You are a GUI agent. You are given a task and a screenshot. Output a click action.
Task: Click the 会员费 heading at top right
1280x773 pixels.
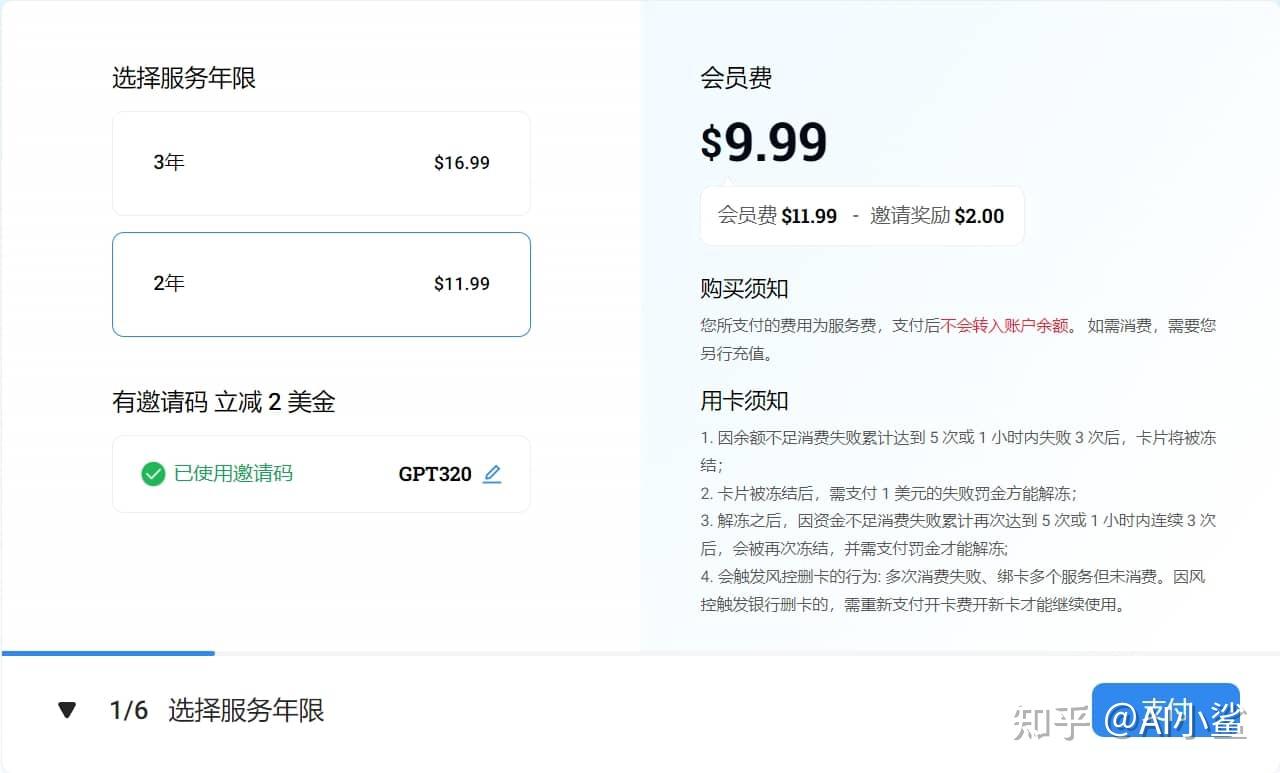[737, 78]
